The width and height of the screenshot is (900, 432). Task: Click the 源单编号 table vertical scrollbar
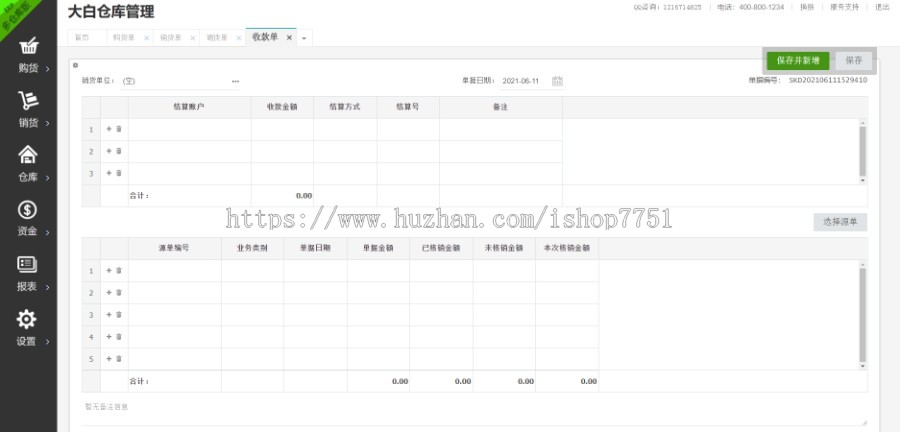(862, 314)
